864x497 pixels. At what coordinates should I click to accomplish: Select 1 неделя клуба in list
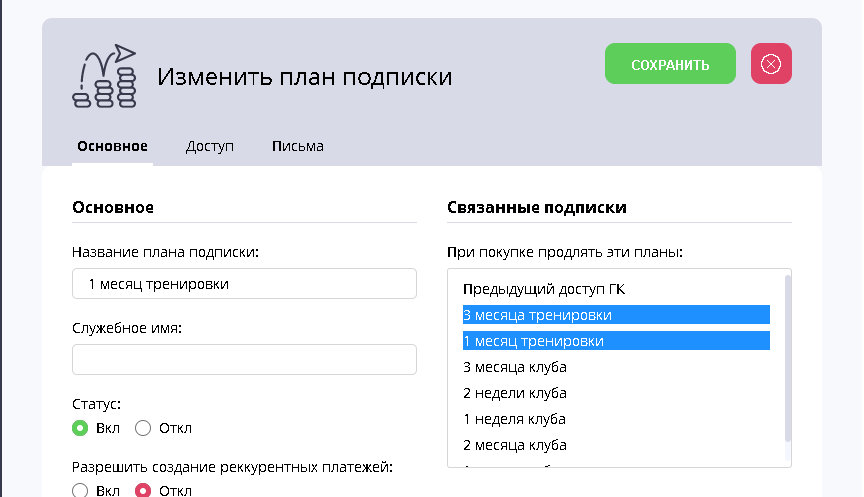pyautogui.click(x=616, y=419)
